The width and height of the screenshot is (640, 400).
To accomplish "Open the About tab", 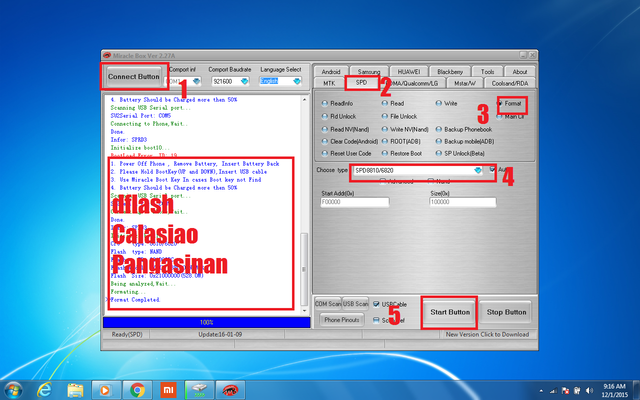I will (520, 71).
